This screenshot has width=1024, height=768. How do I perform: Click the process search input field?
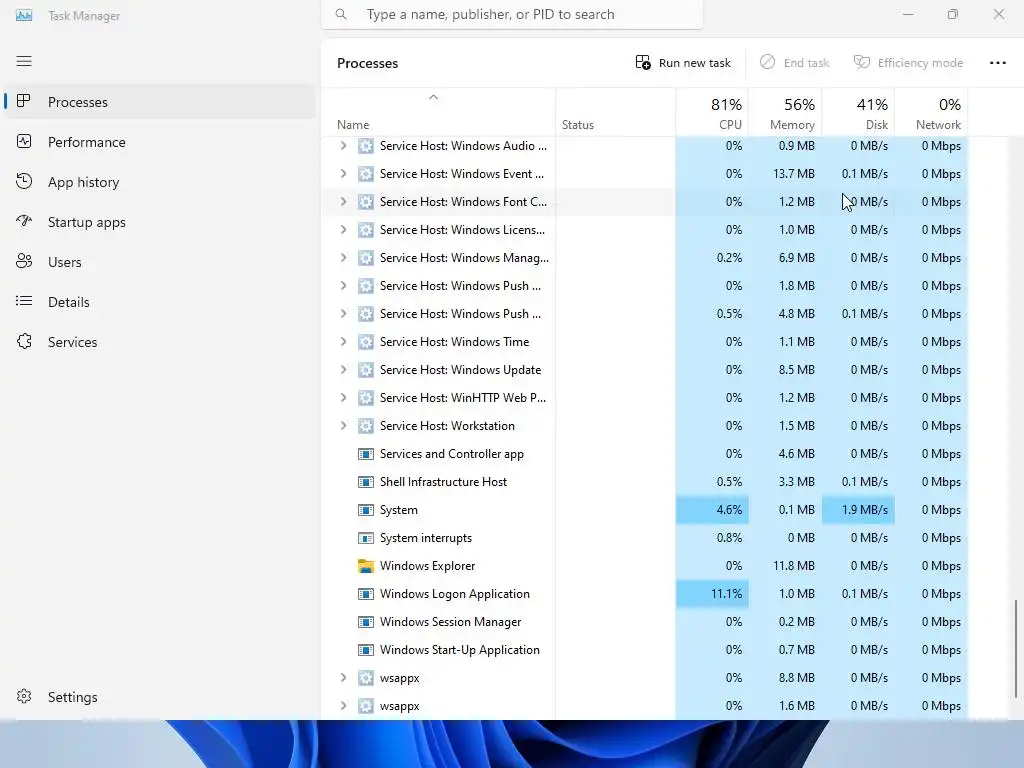click(512, 14)
